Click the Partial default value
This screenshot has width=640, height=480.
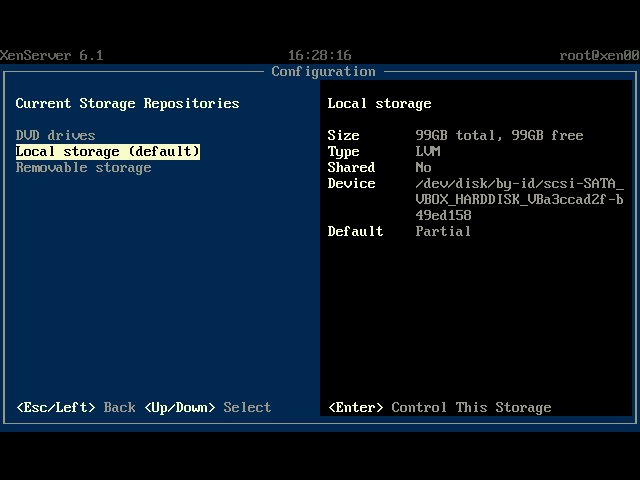(443, 231)
